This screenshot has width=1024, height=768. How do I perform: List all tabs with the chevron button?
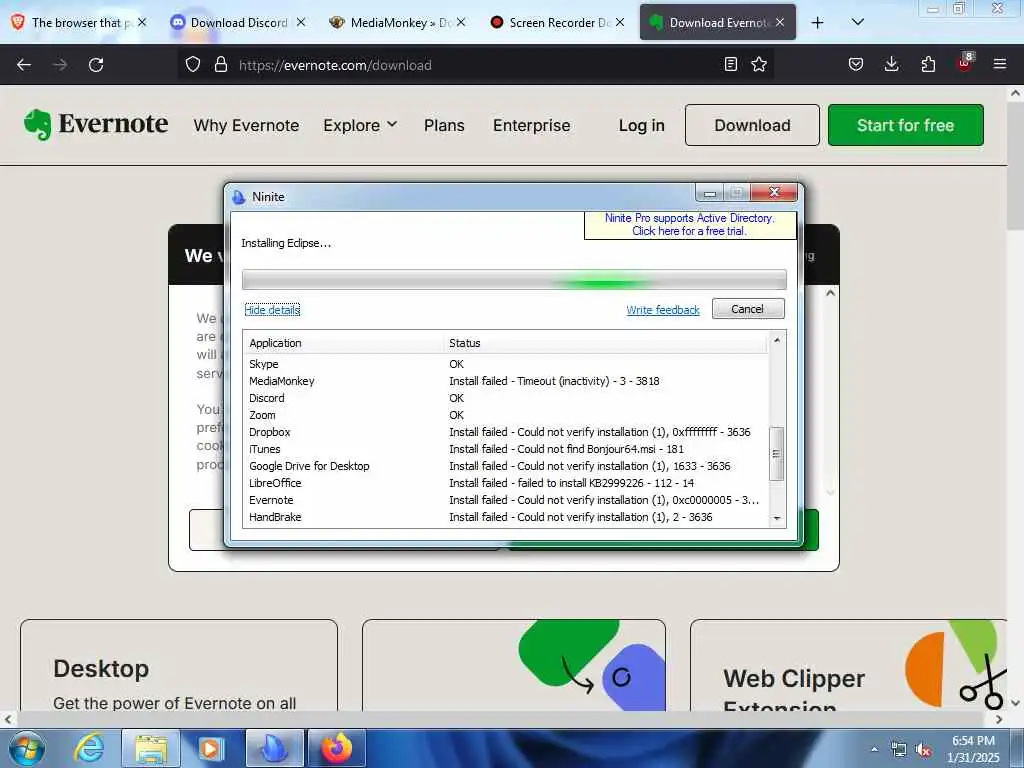pyautogui.click(x=857, y=23)
